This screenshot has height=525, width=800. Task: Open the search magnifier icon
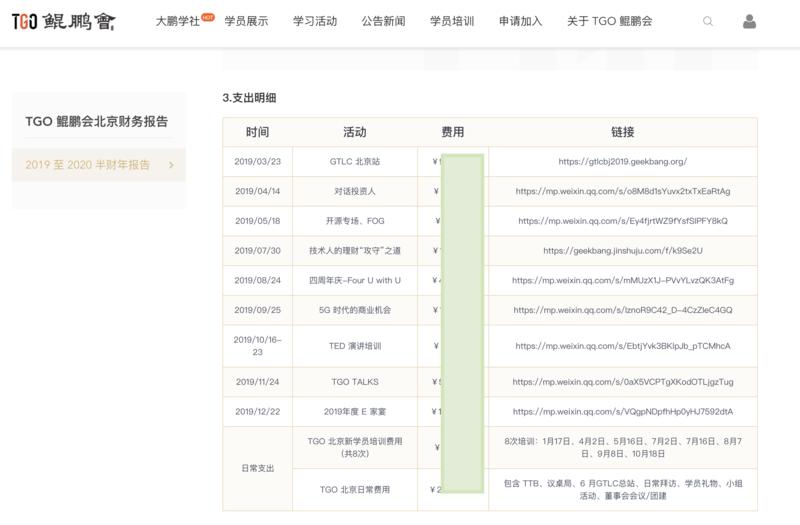[708, 21]
